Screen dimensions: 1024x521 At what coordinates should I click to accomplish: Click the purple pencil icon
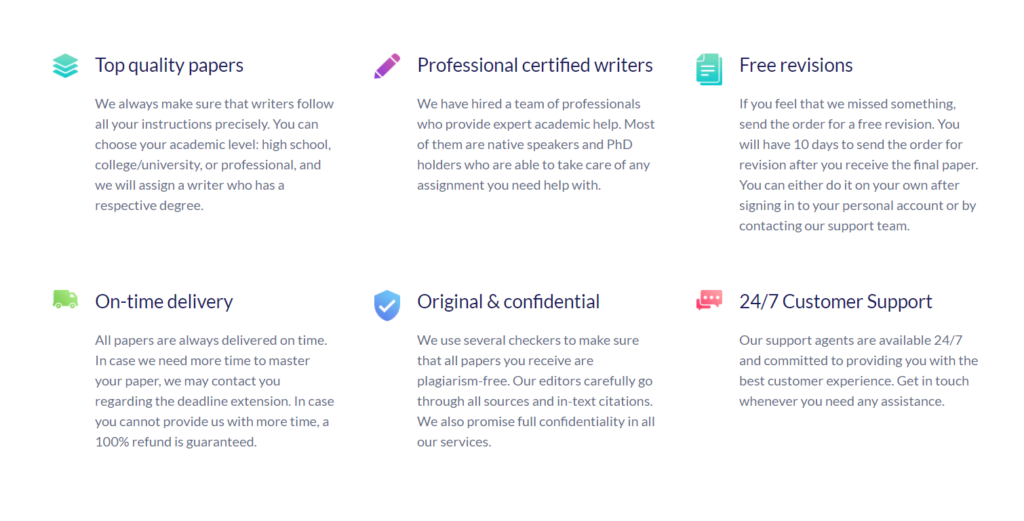[x=387, y=66]
